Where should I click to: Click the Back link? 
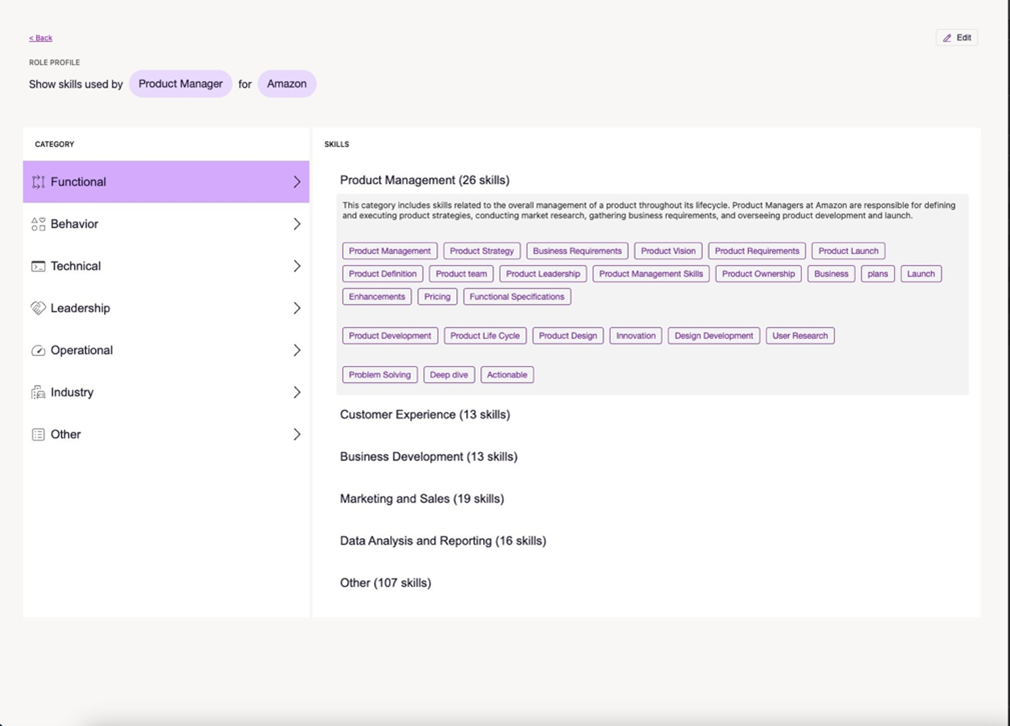pos(40,37)
